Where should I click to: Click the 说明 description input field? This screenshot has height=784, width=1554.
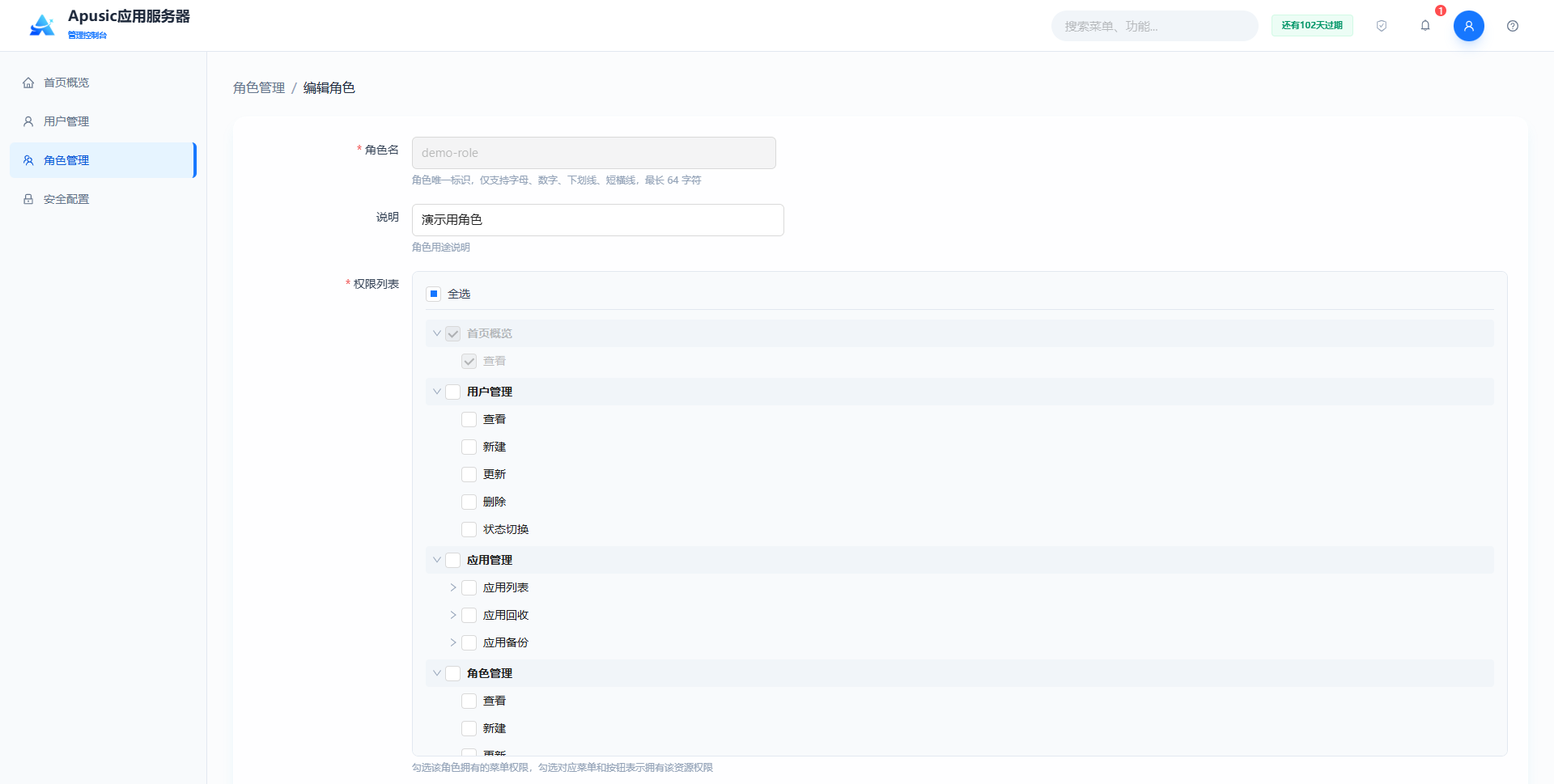pos(597,220)
